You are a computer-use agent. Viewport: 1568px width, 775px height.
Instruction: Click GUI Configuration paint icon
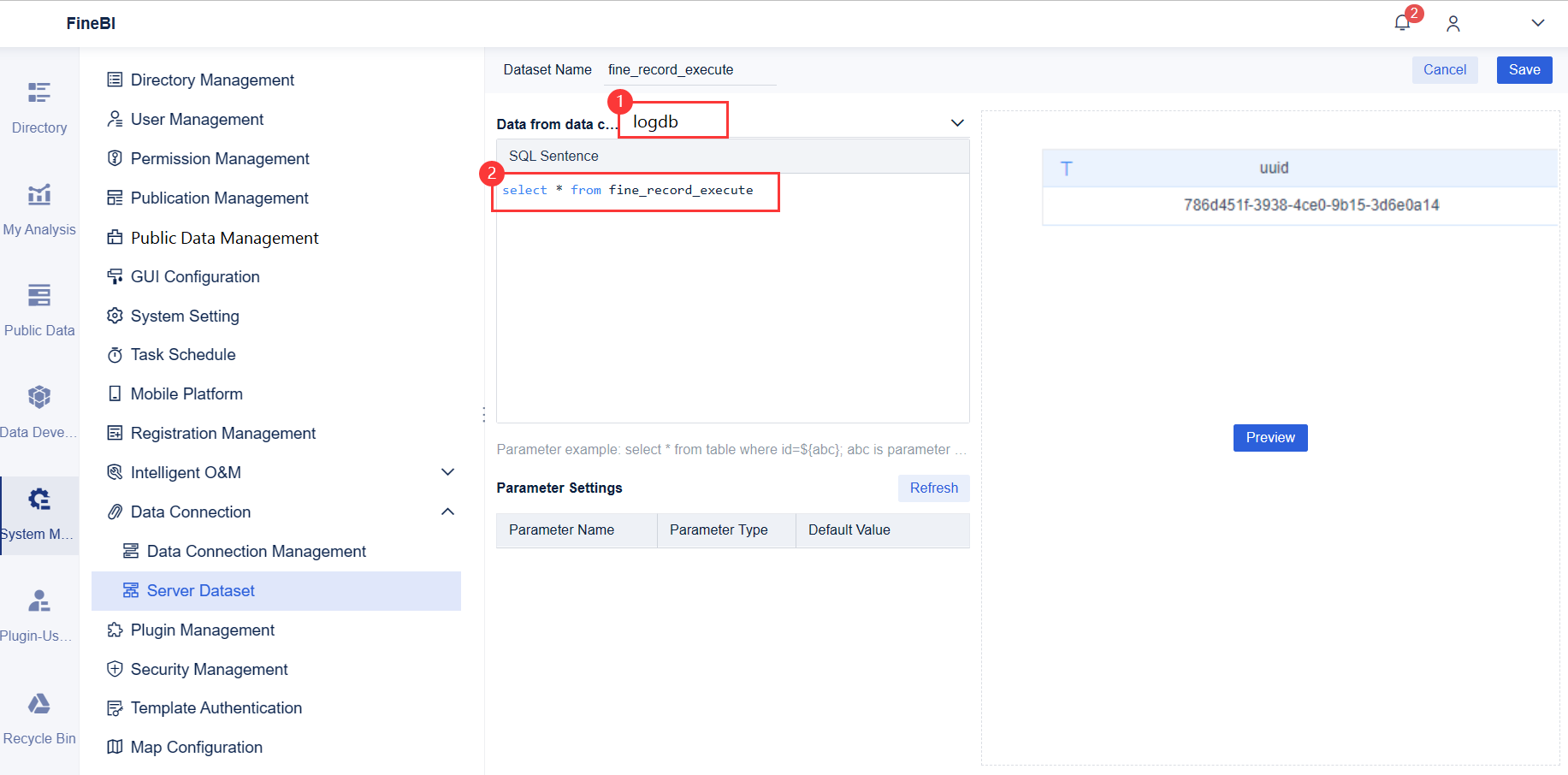tap(115, 276)
